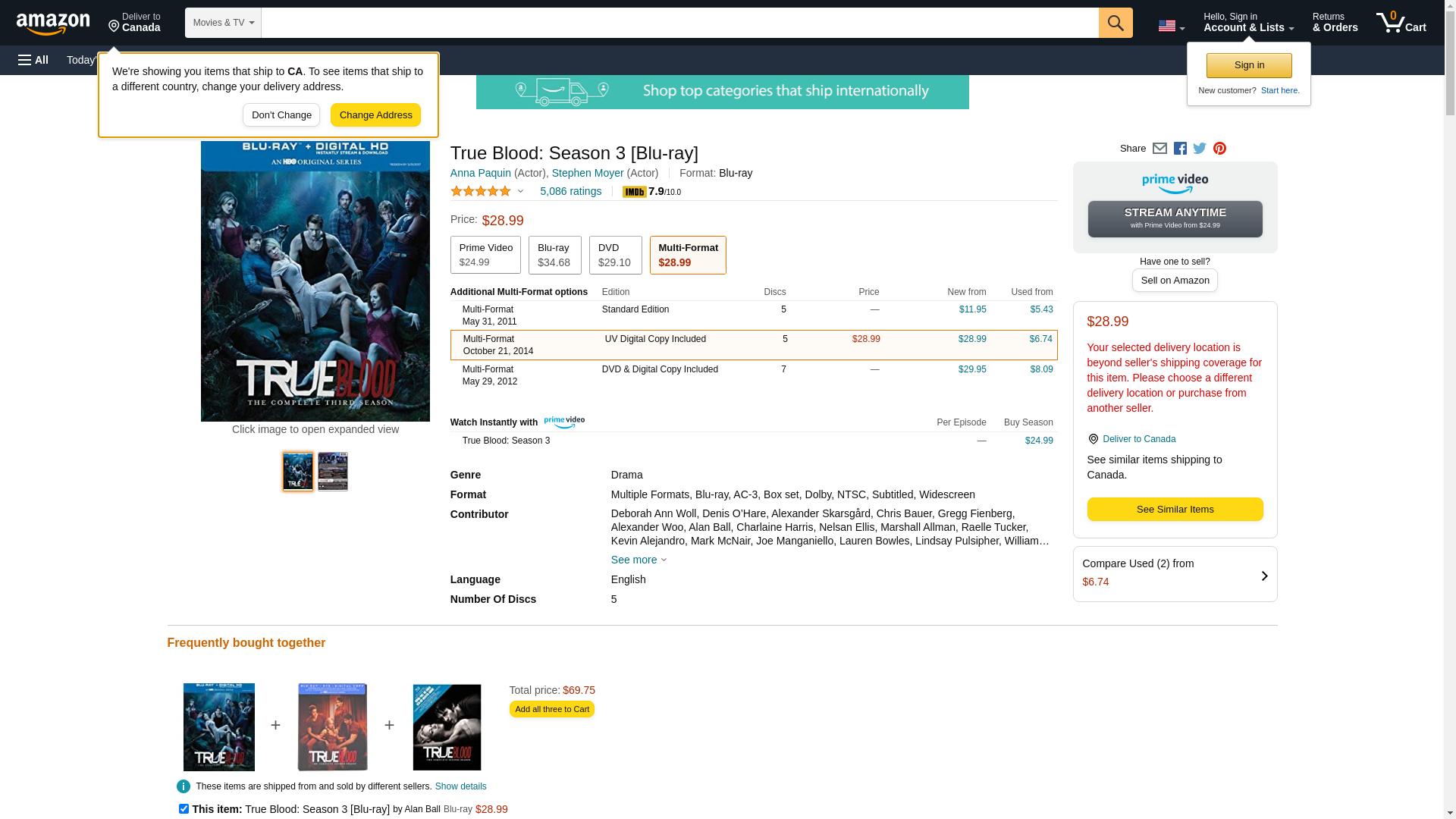Go to Amazon home logo
This screenshot has height=819, width=1456.
pos(53,24)
